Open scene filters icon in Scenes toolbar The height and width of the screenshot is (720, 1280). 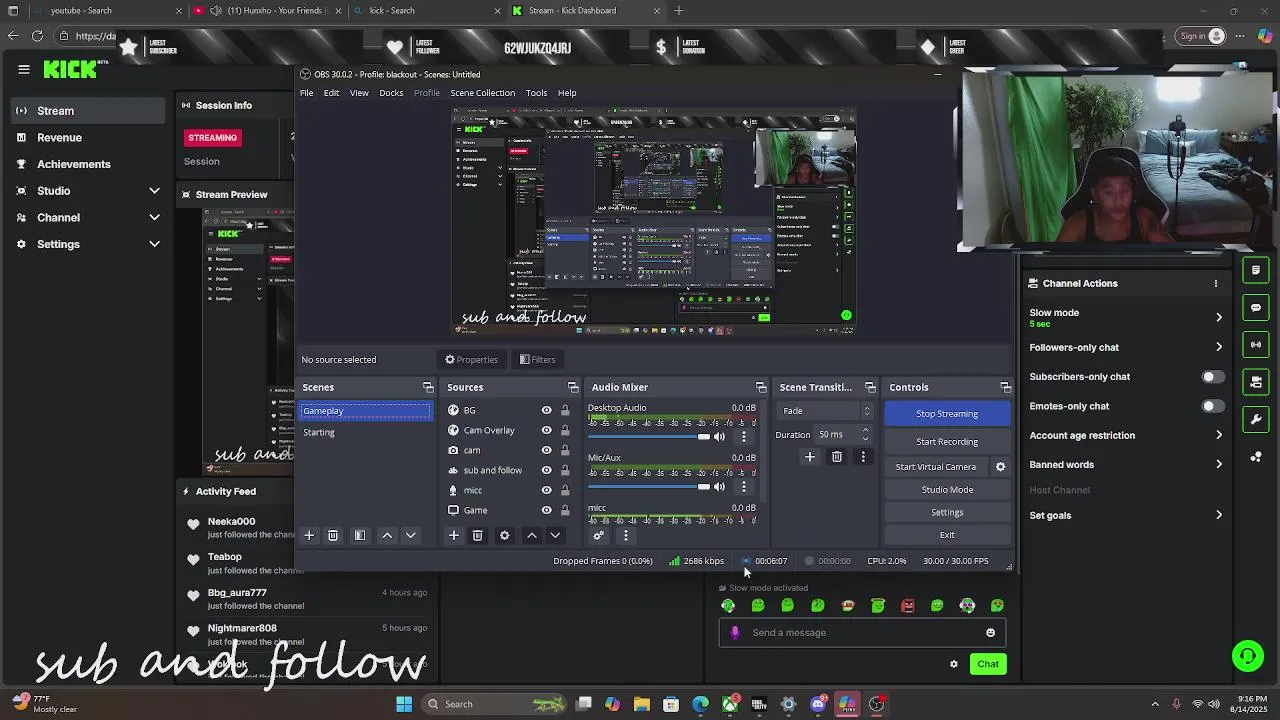360,536
